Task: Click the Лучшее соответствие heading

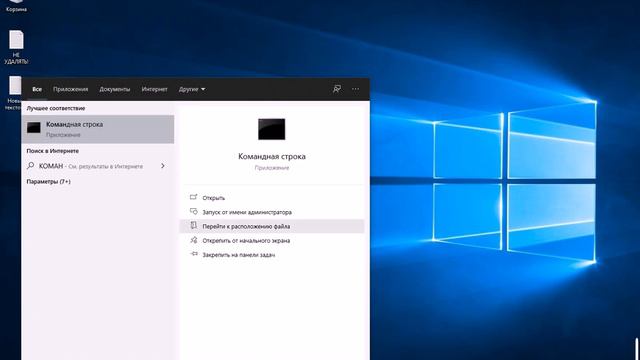Action: 56,108
